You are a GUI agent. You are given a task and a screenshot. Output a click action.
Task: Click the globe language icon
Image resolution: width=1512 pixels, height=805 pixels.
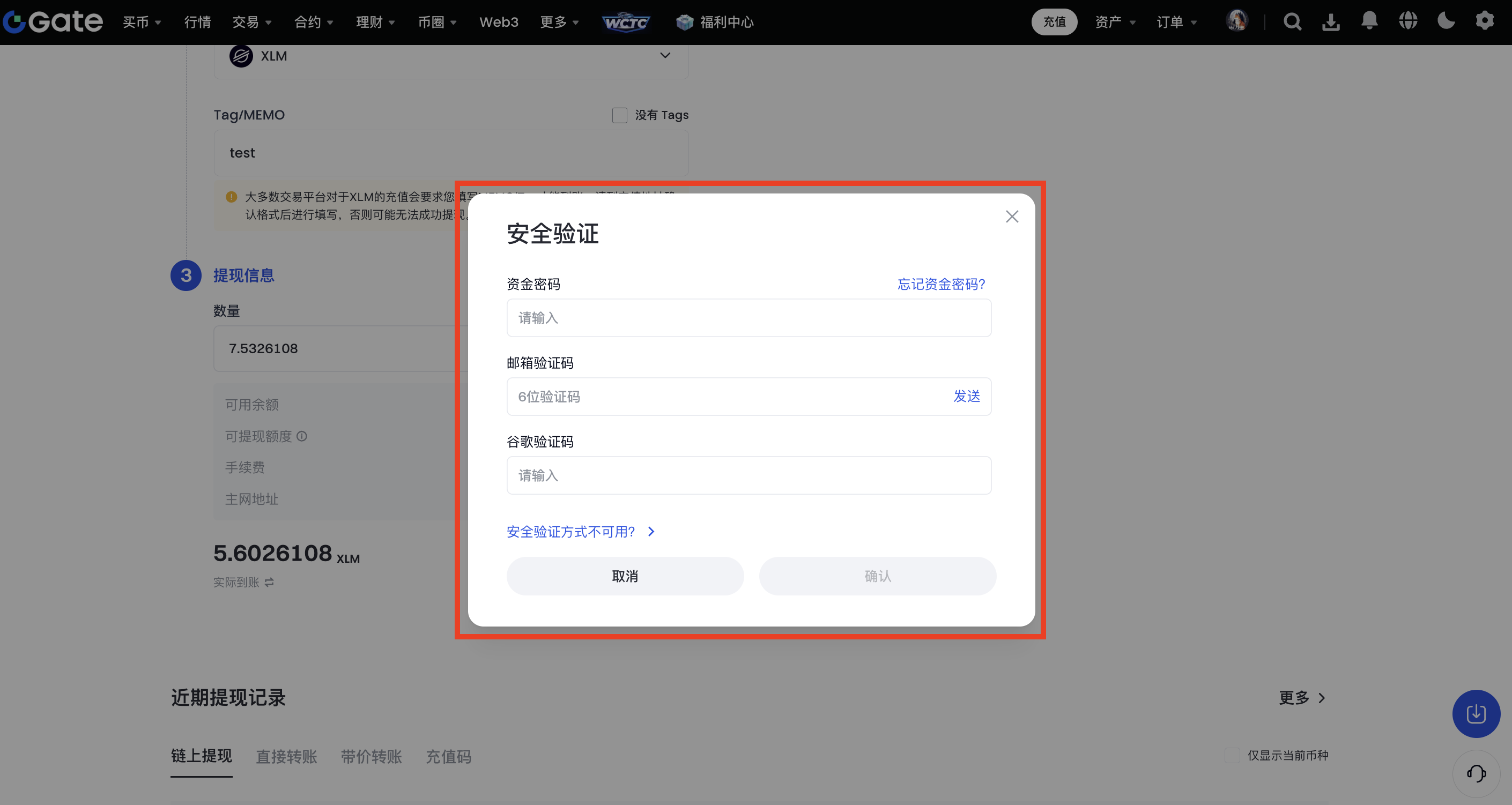click(1407, 21)
